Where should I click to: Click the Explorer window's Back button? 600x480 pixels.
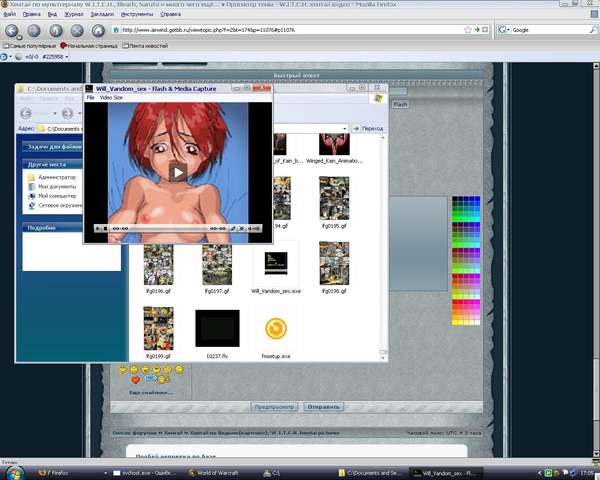tap(26, 113)
